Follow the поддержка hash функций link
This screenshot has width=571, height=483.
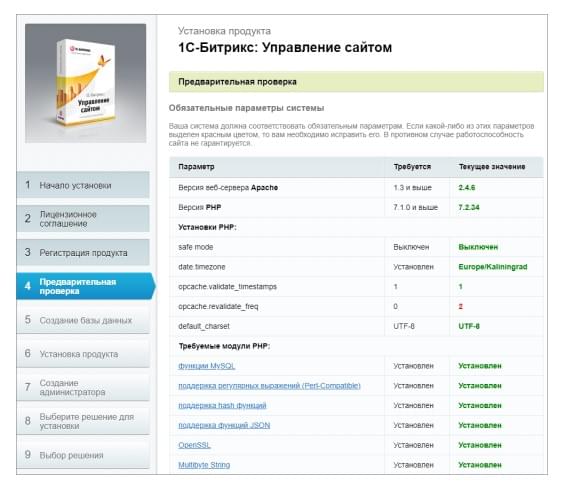[222, 405]
